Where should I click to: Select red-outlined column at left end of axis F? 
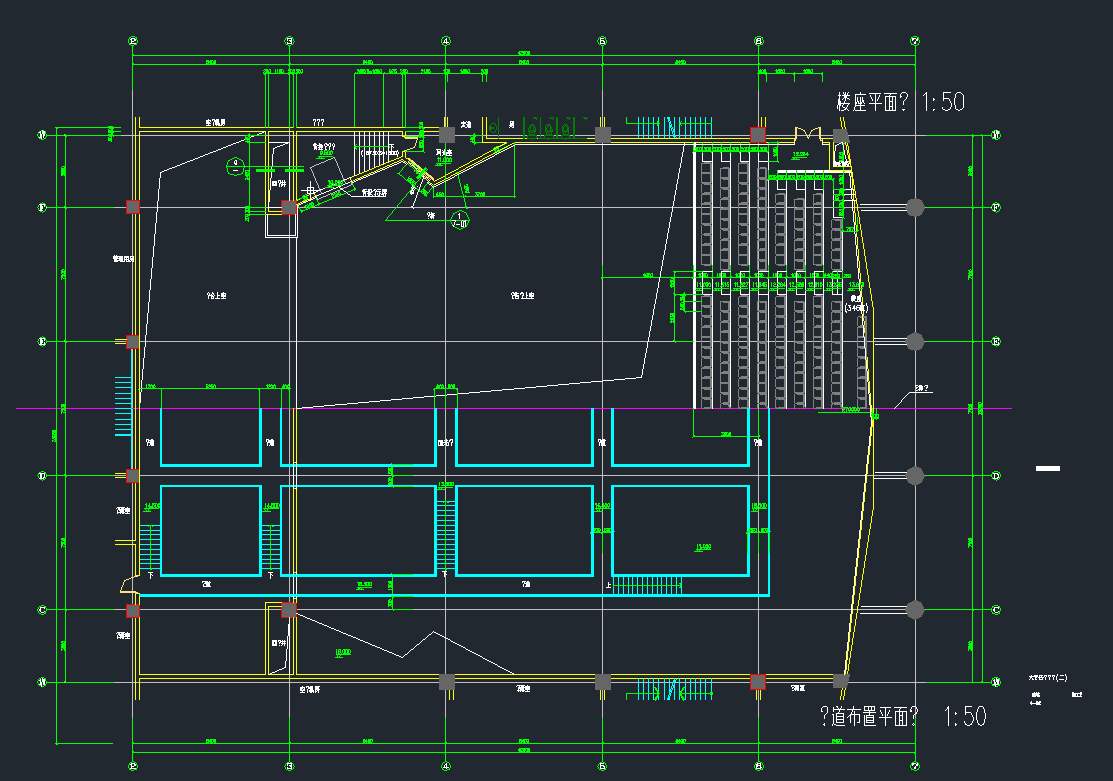pyautogui.click(x=132, y=207)
